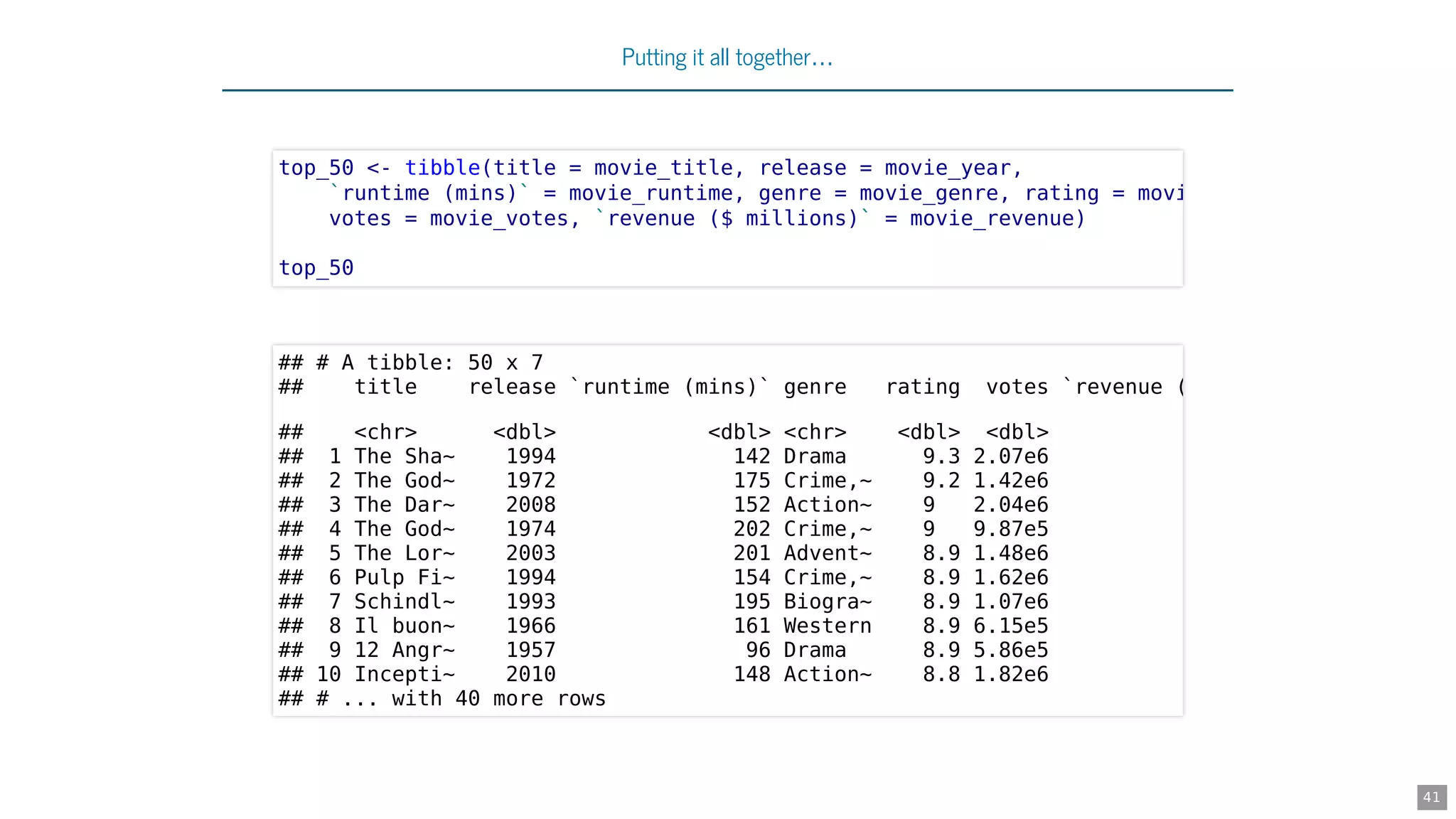Viewport: 1456px width, 819px height.
Task: Click votes value '6.15e5'
Action: 1011,626
